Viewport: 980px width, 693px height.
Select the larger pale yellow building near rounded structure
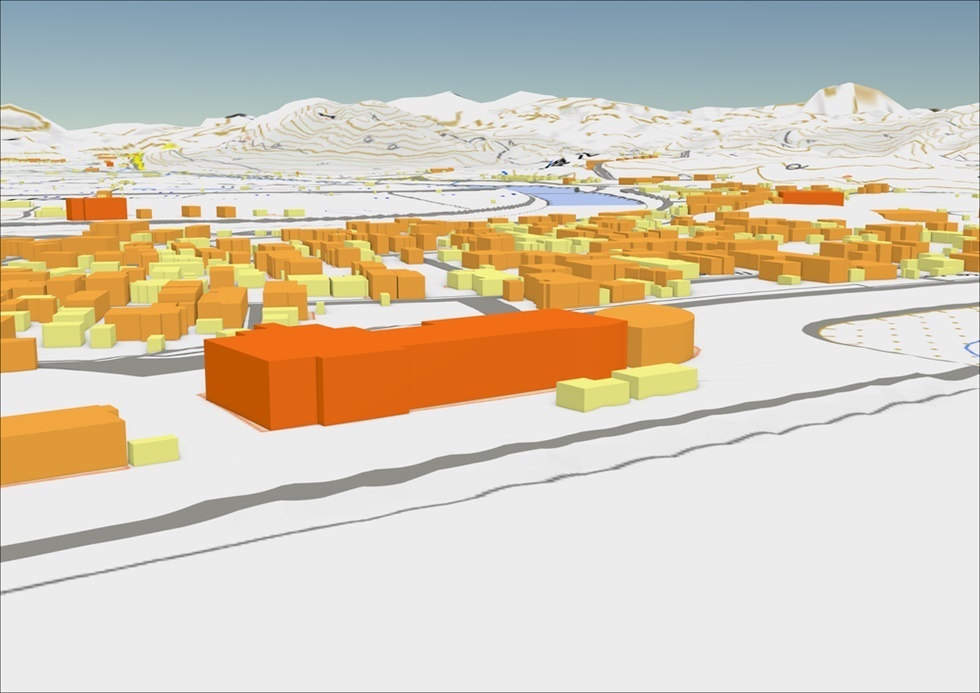point(656,380)
